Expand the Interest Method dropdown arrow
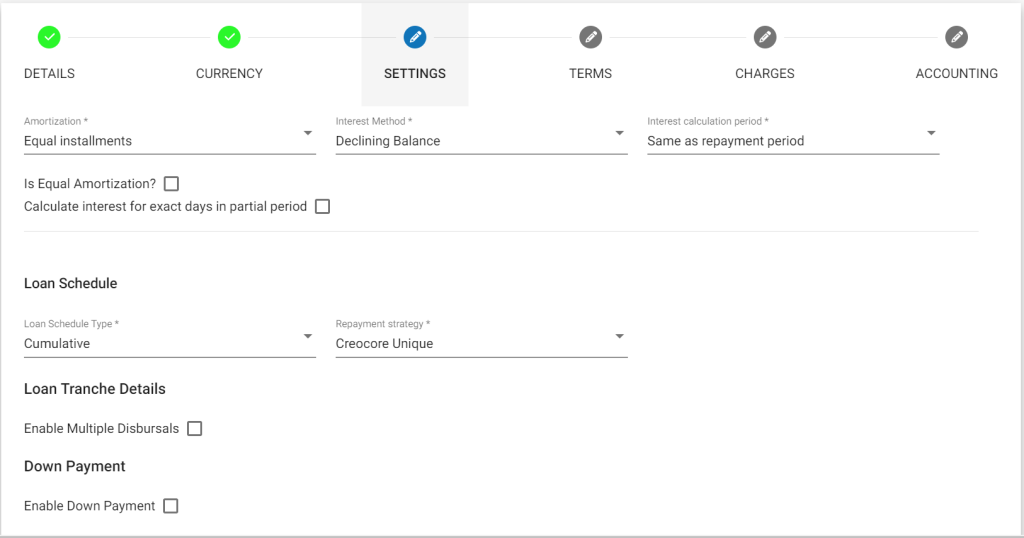This screenshot has height=538, width=1024. tap(619, 134)
